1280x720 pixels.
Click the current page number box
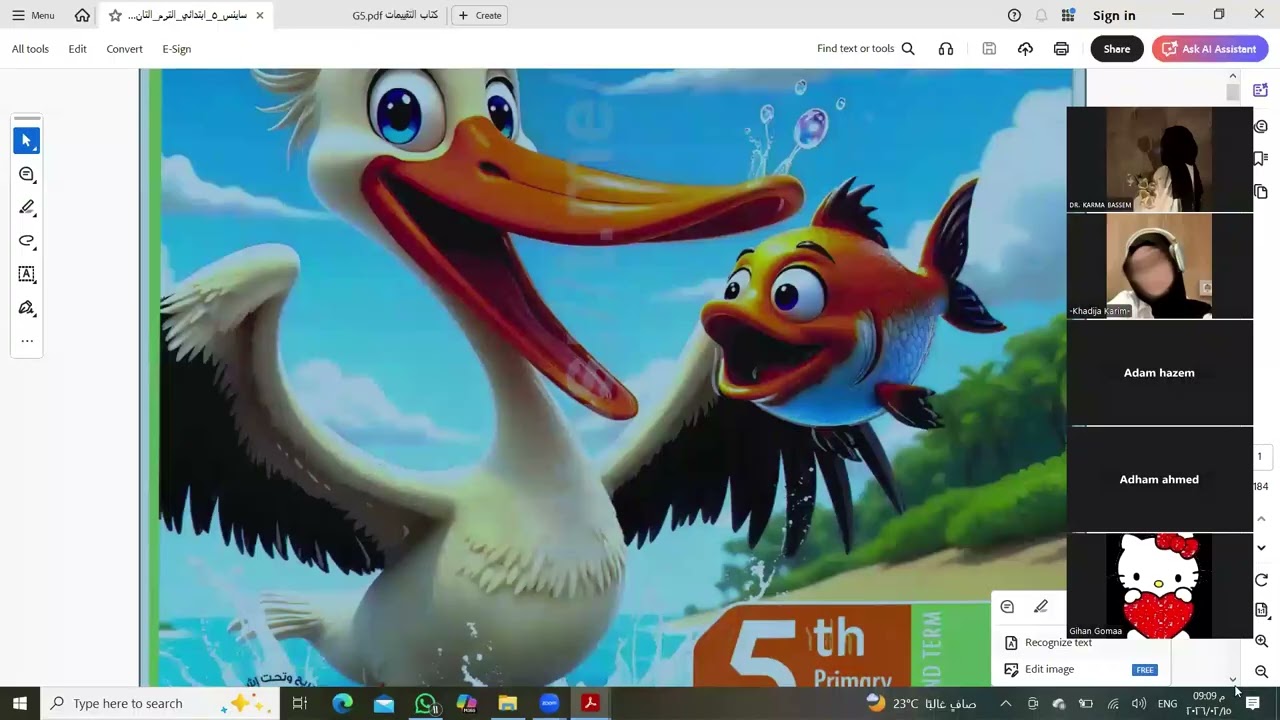coord(1260,456)
